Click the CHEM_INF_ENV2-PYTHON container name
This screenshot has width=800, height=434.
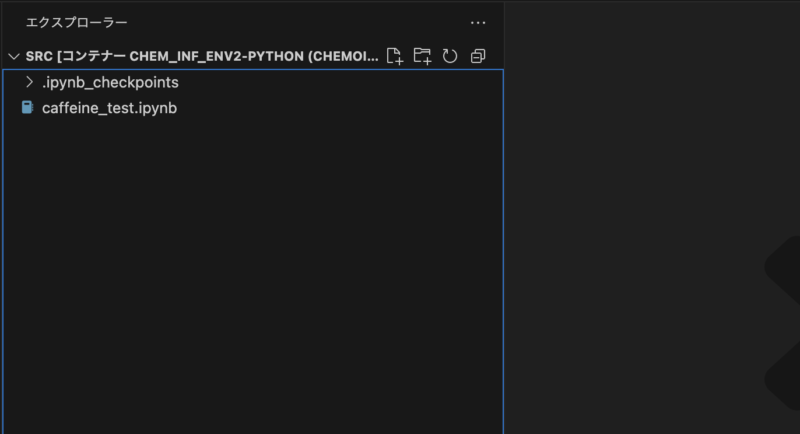click(217, 56)
